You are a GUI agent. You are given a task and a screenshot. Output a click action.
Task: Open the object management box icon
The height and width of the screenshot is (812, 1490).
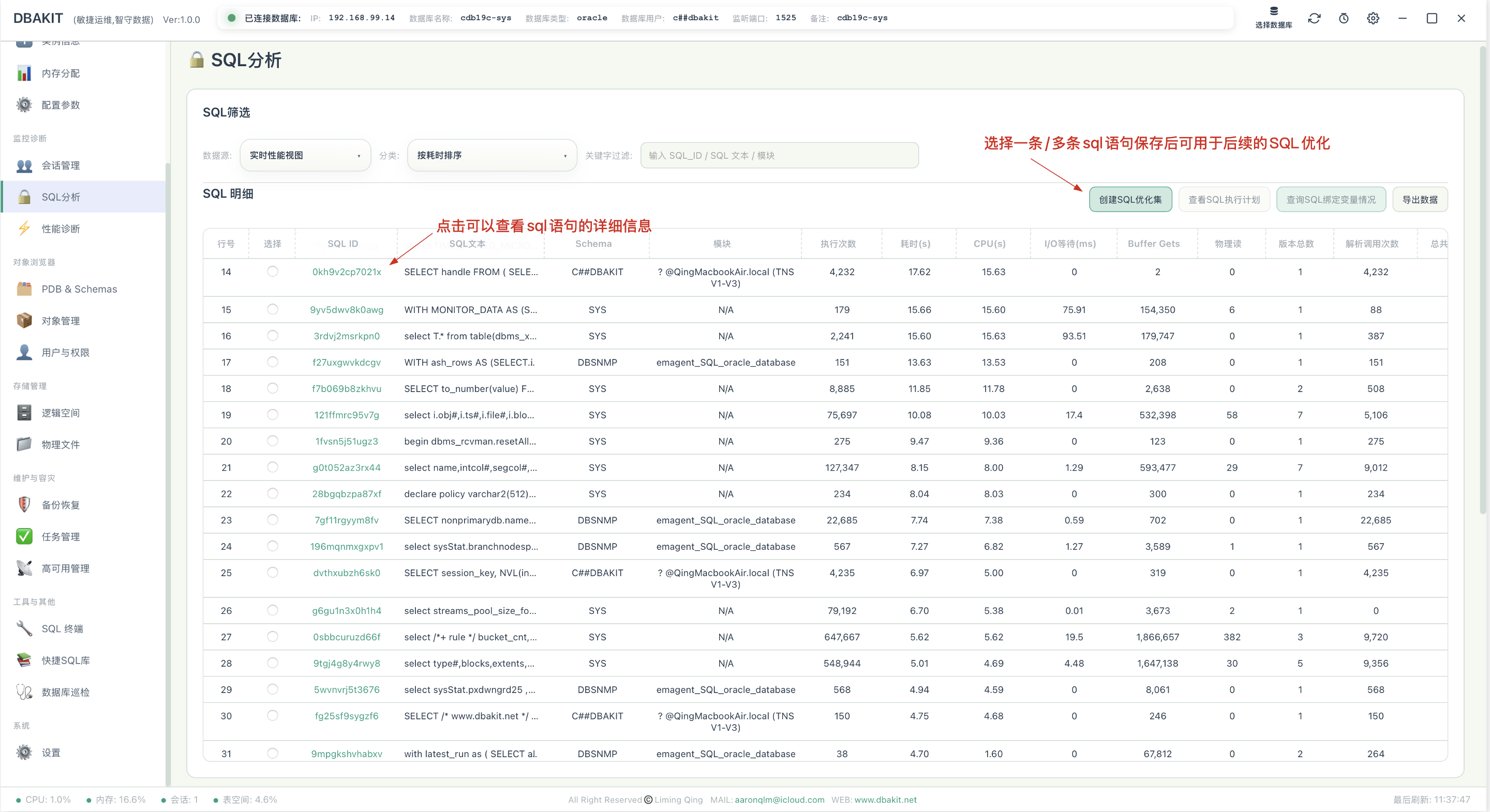[24, 321]
